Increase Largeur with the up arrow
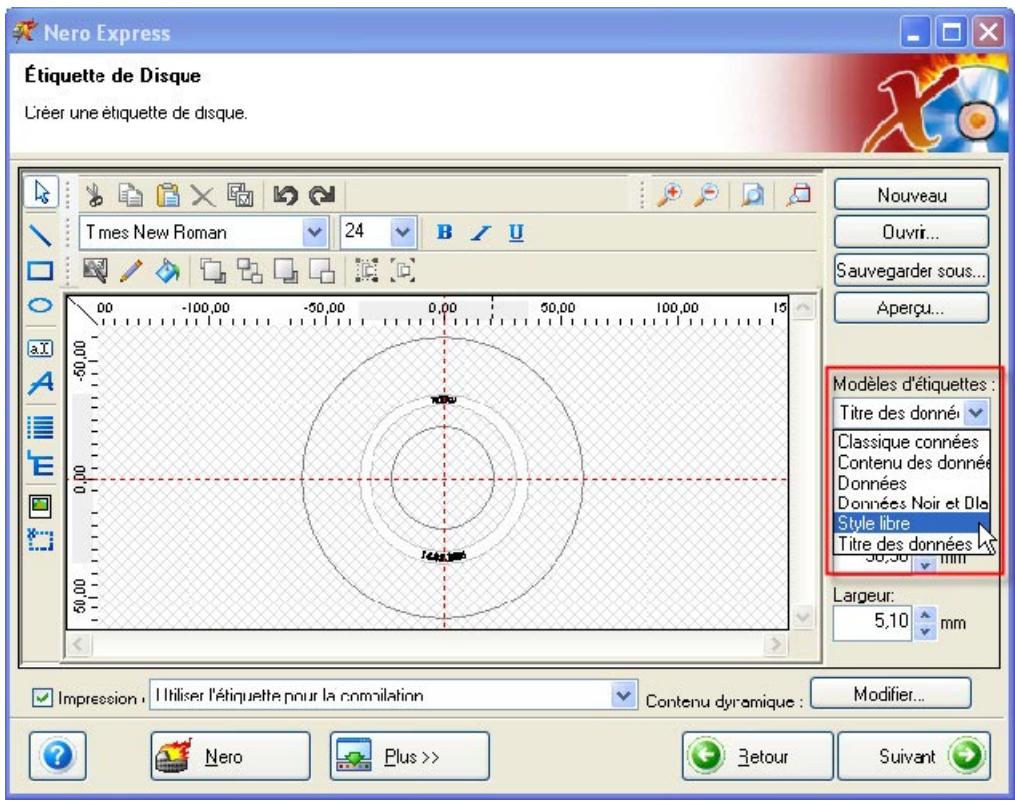1015x801 pixels. (x=925, y=615)
